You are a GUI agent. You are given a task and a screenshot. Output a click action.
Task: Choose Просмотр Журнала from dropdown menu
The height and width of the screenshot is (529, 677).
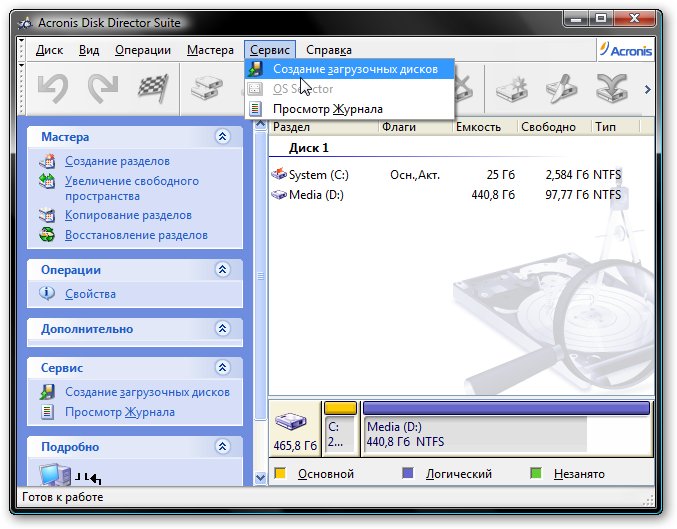350,109
